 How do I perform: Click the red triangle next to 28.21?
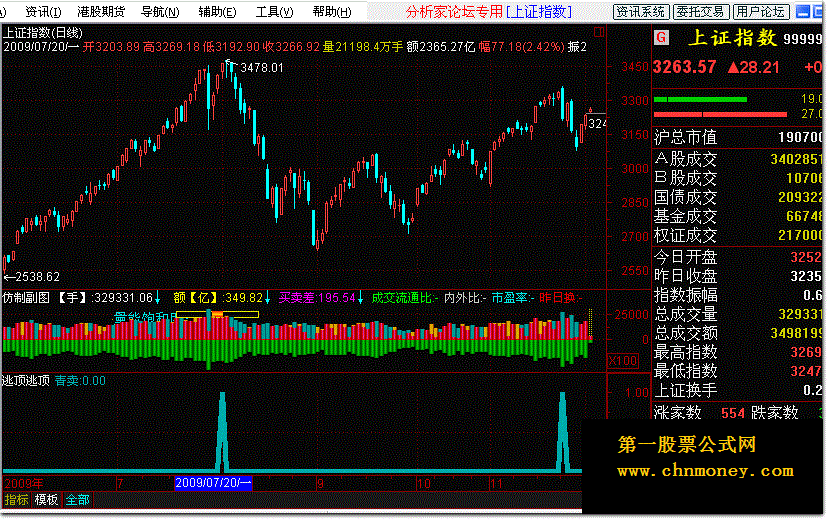[x=733, y=67]
